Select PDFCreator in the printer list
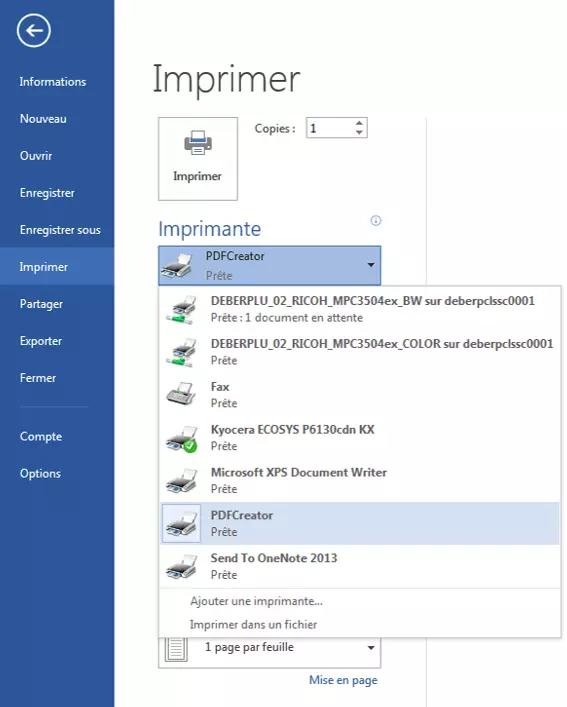The height and width of the screenshot is (707, 567). pos(360,523)
